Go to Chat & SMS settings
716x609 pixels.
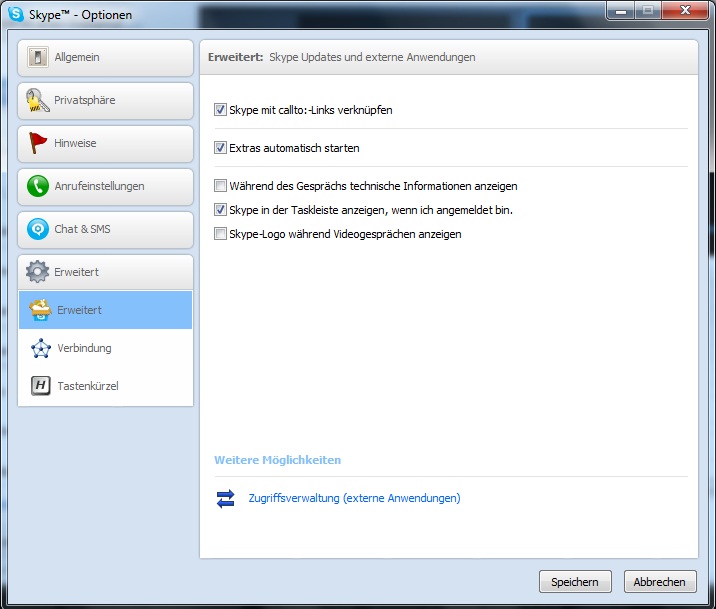(x=105, y=229)
